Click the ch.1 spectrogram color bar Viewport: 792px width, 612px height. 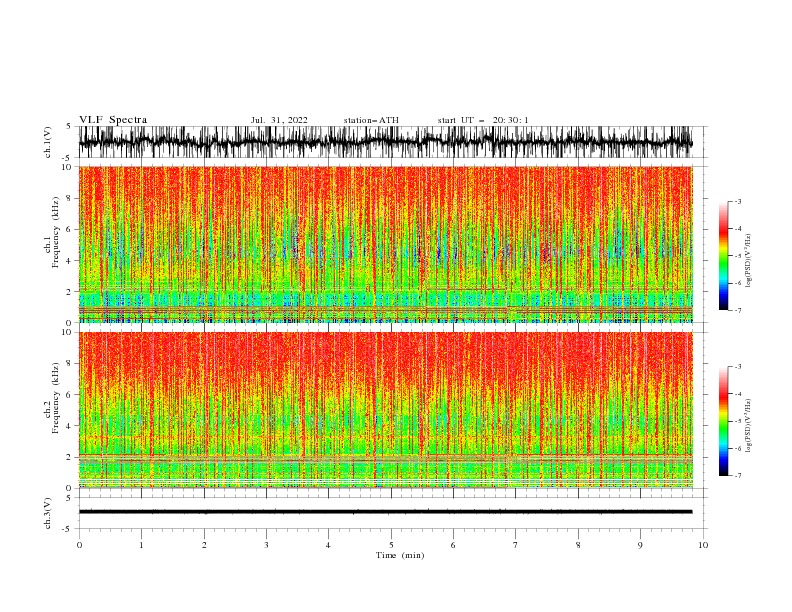pos(723,255)
